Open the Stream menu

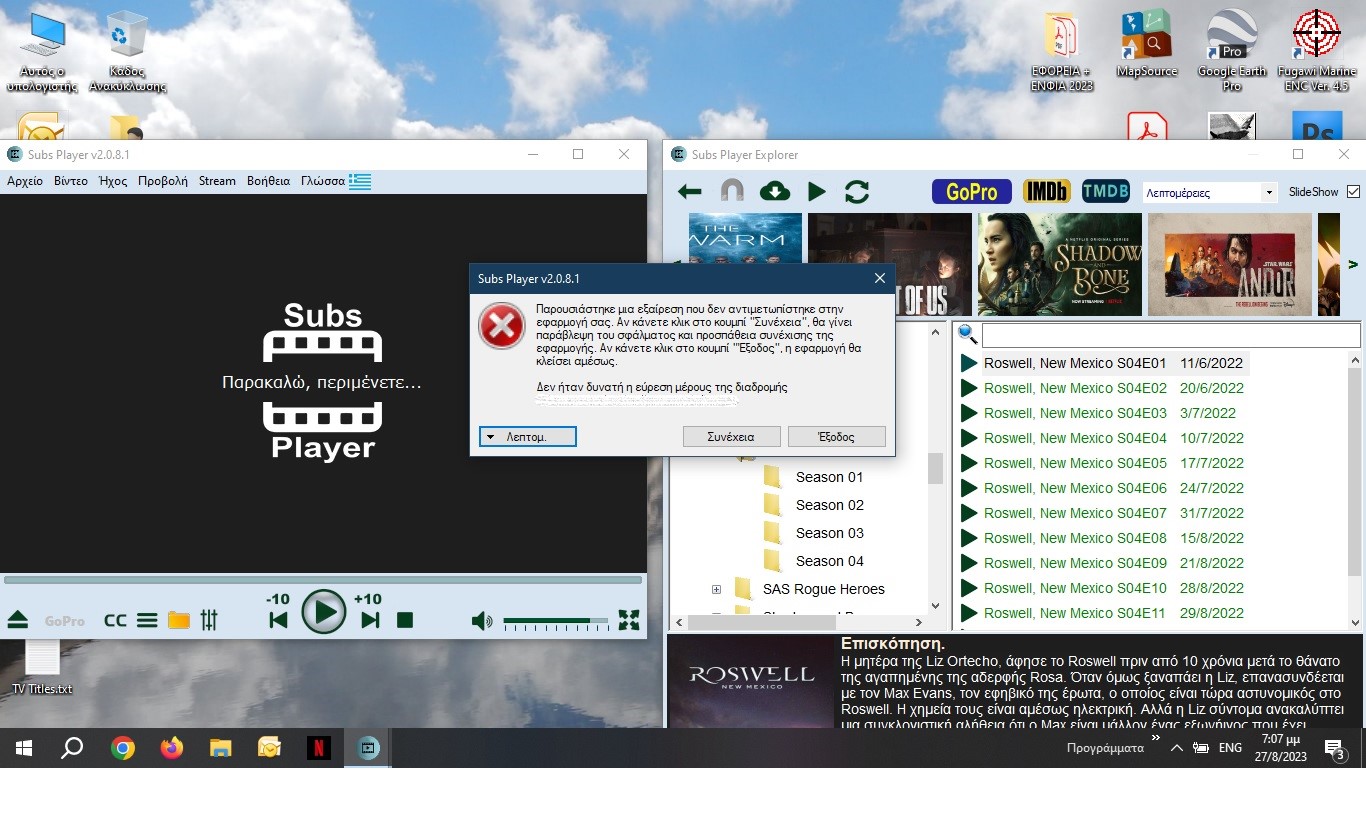[x=217, y=181]
